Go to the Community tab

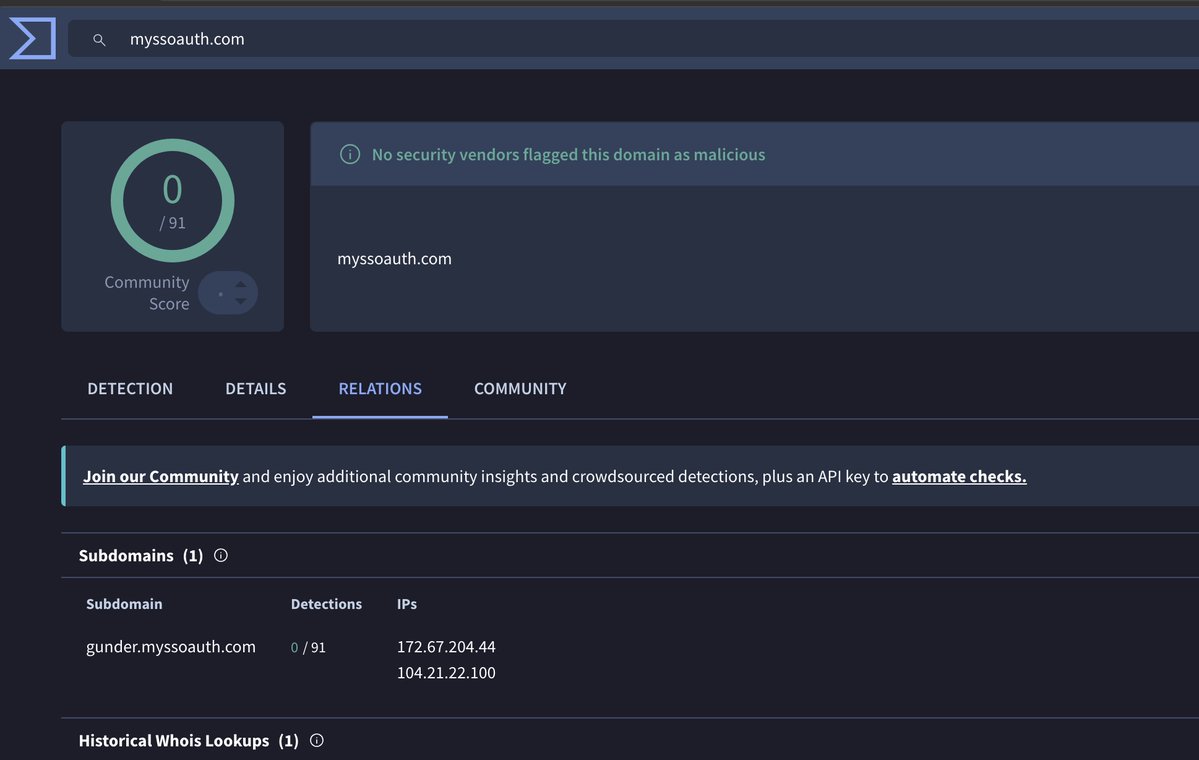[520, 388]
